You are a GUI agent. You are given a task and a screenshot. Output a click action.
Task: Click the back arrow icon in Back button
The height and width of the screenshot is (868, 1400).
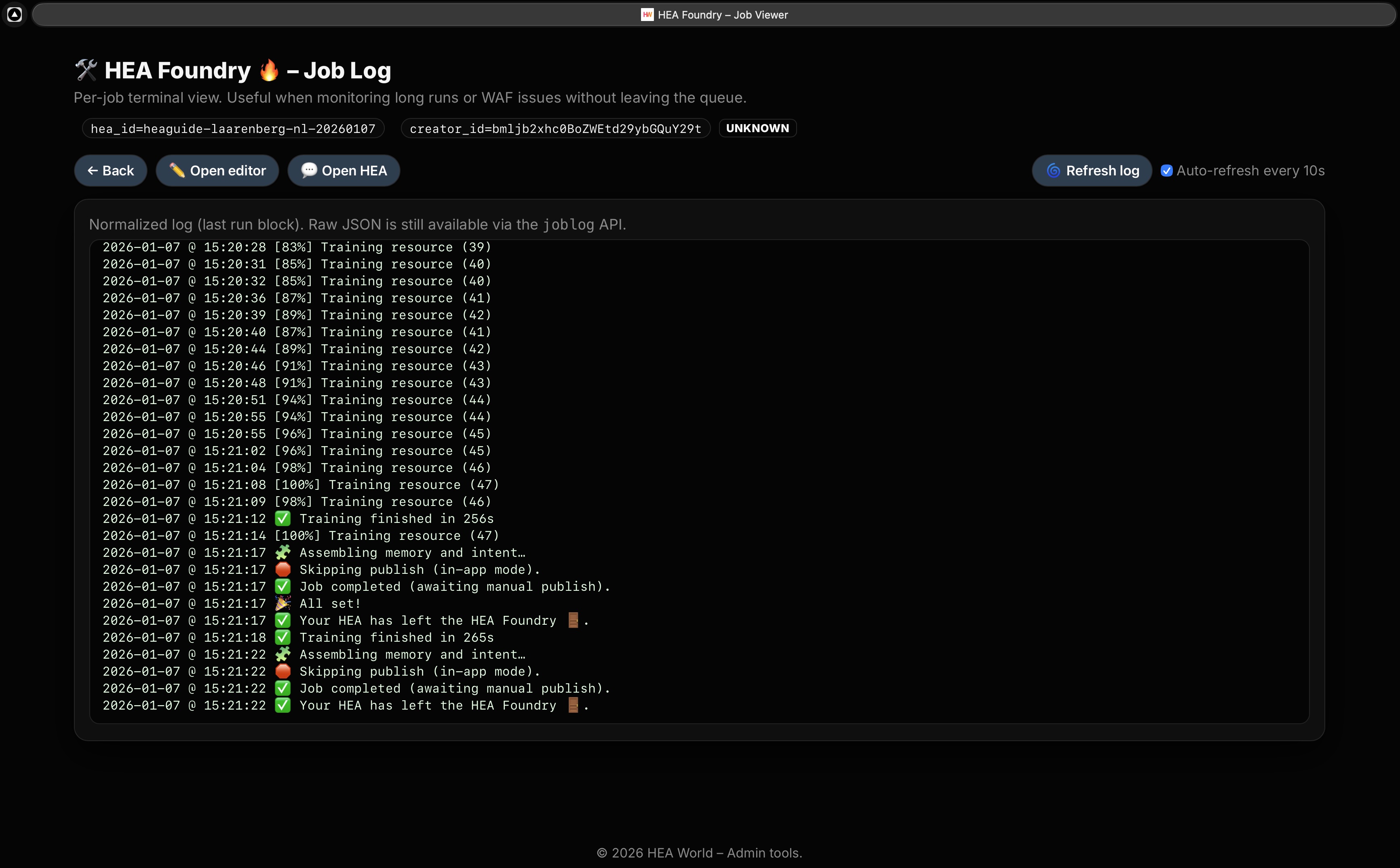pyautogui.click(x=95, y=170)
